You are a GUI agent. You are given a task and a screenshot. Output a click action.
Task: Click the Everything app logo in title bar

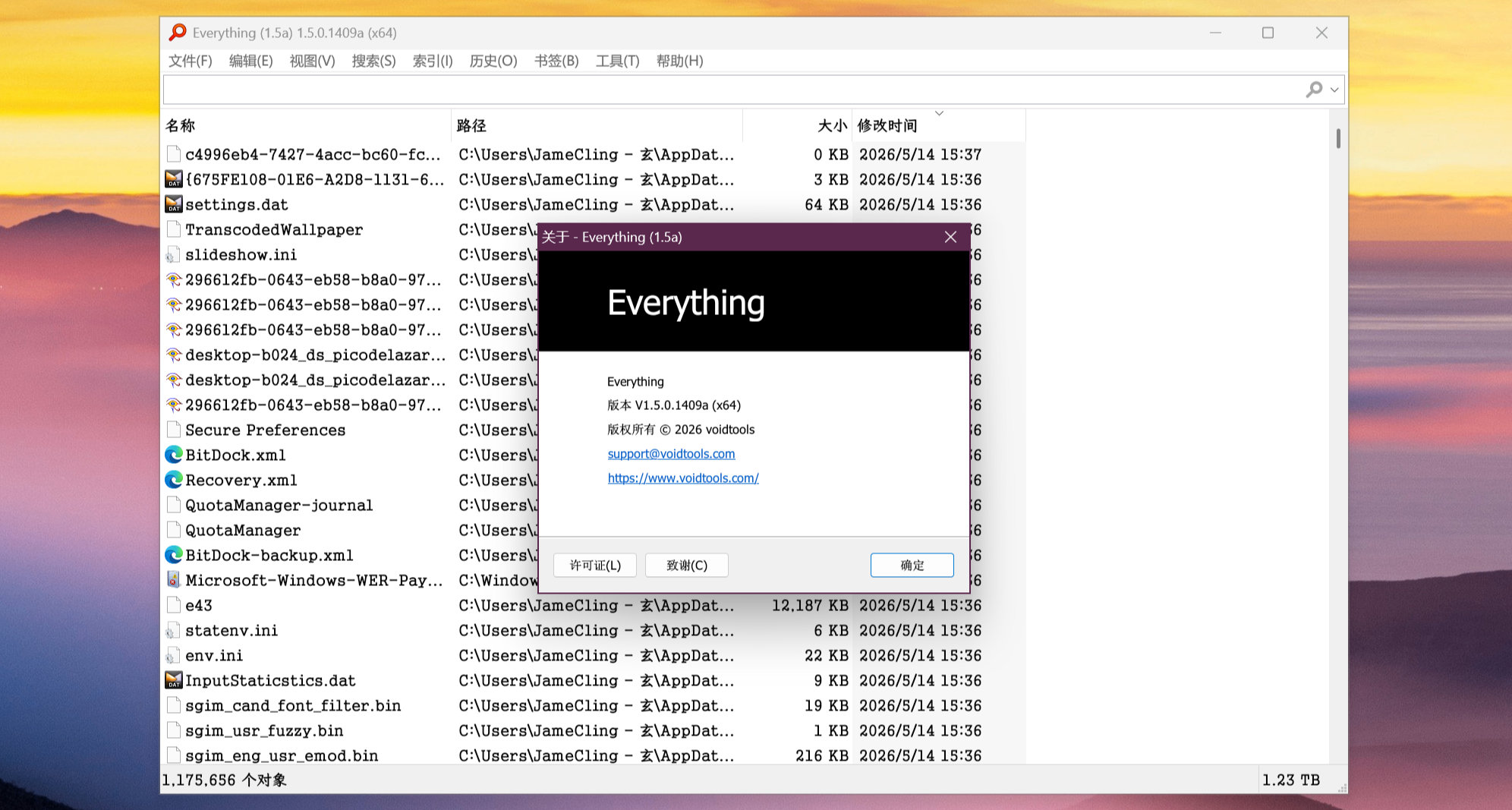click(x=178, y=33)
